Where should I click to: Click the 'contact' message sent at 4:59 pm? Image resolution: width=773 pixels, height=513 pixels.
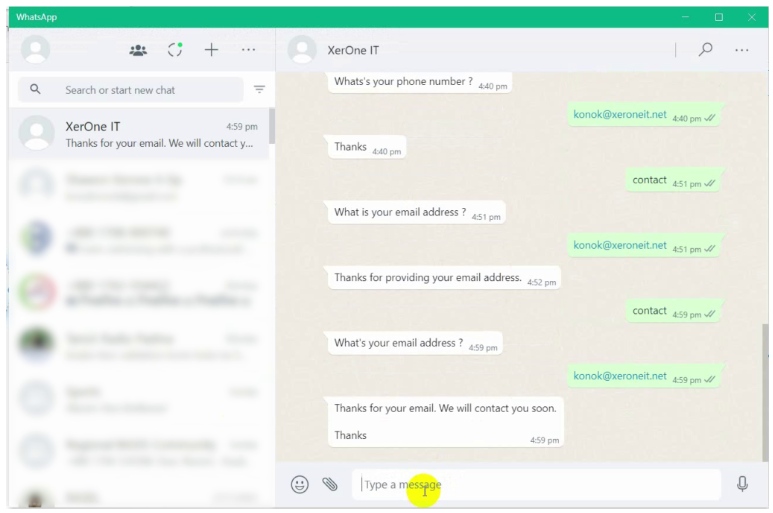(673, 311)
